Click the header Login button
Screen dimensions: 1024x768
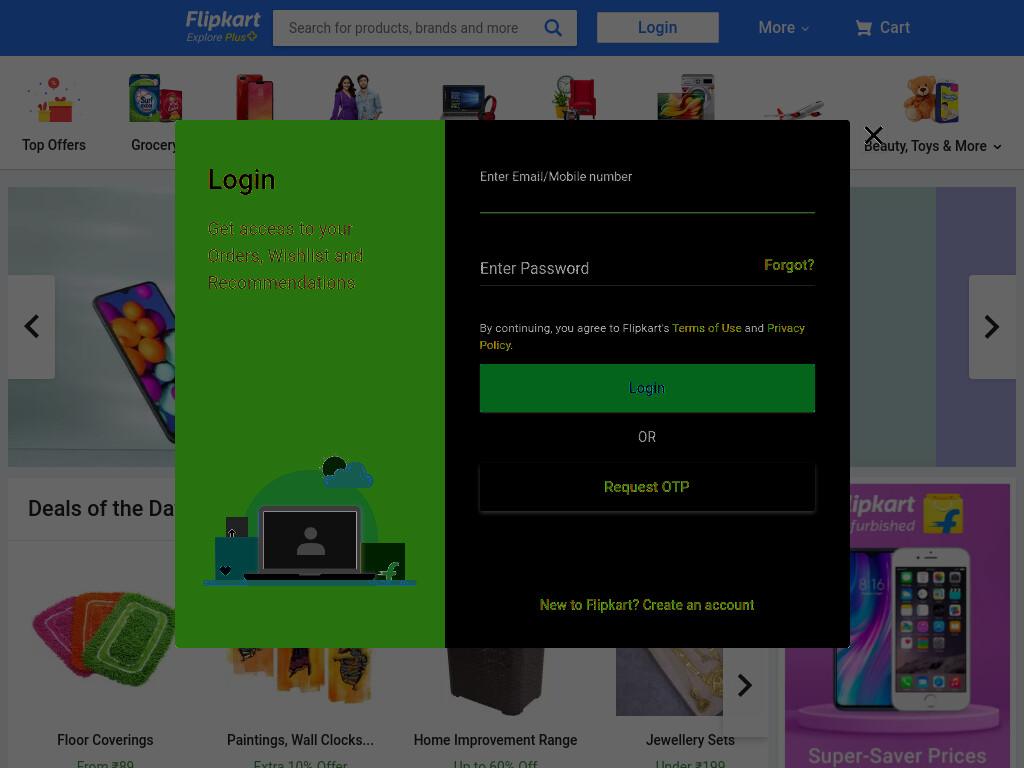pos(658,27)
